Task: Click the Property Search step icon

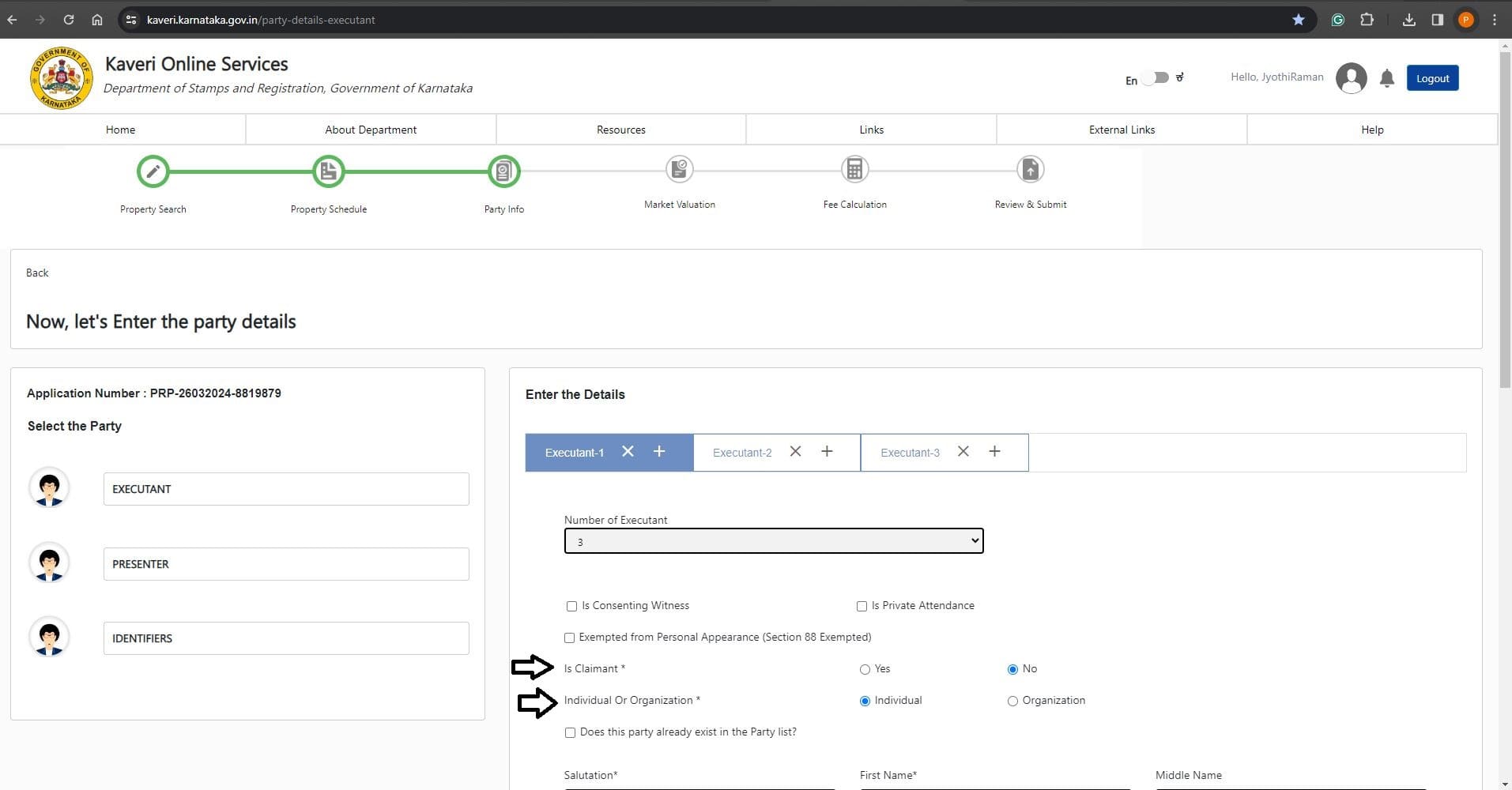Action: 153,171
